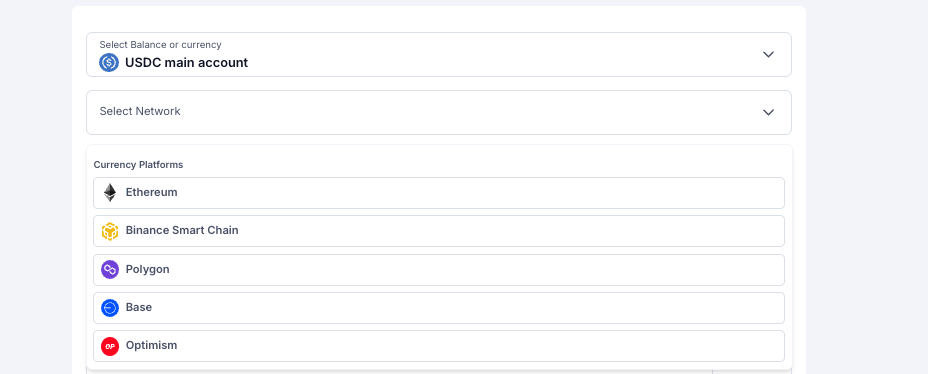
Task: Click the Binance Smart Chain yellow icon
Action: 110,231
